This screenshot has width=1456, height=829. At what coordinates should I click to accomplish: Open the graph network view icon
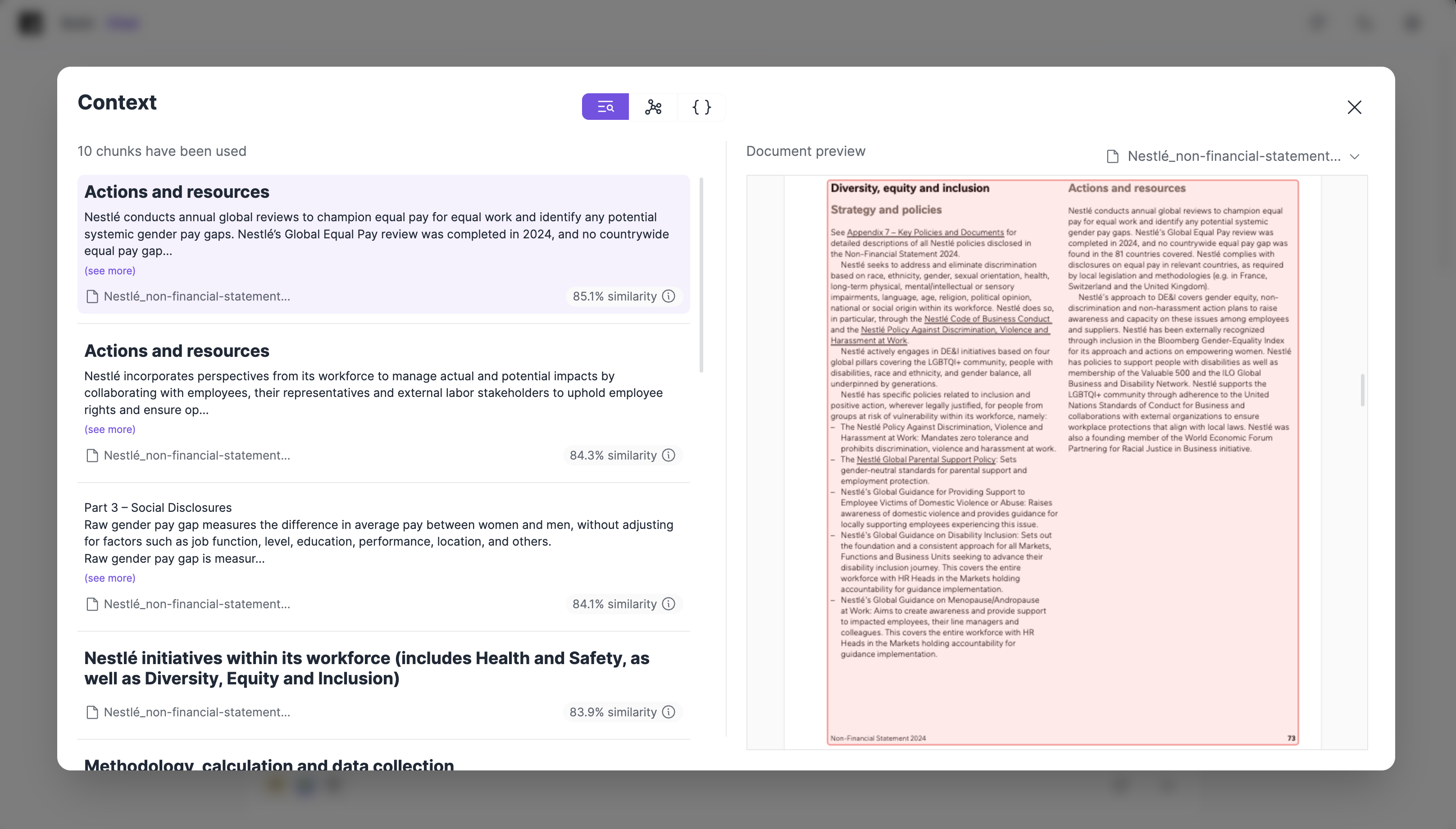click(x=653, y=107)
